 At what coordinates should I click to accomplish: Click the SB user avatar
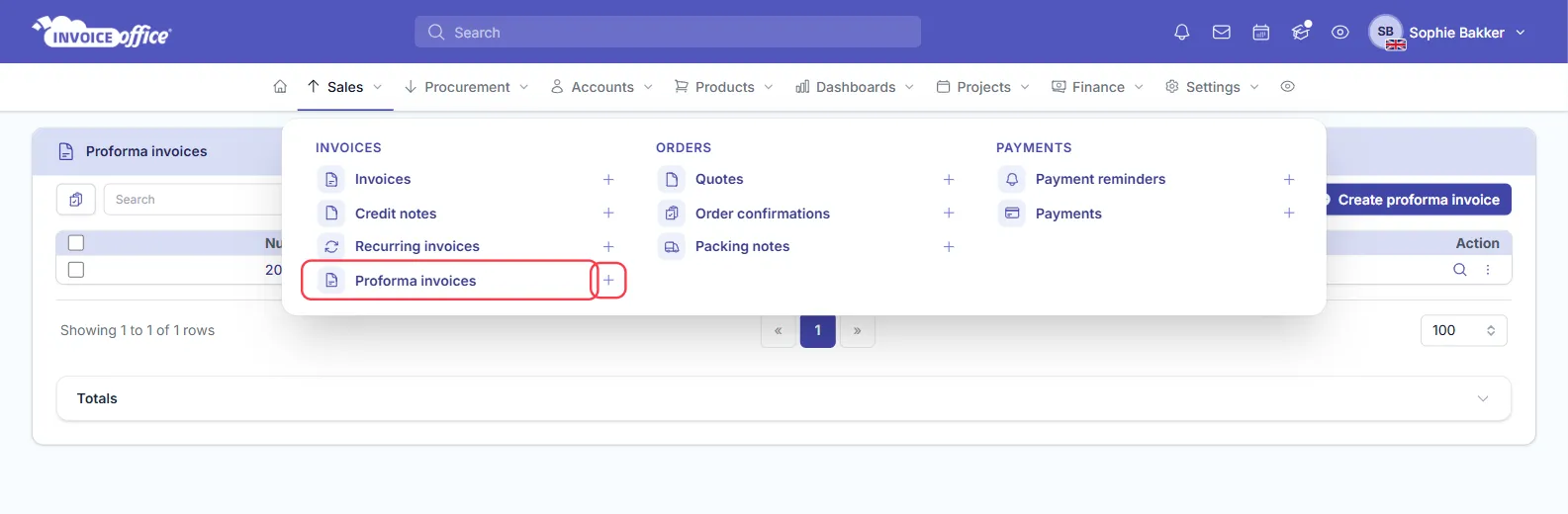pos(1386,32)
